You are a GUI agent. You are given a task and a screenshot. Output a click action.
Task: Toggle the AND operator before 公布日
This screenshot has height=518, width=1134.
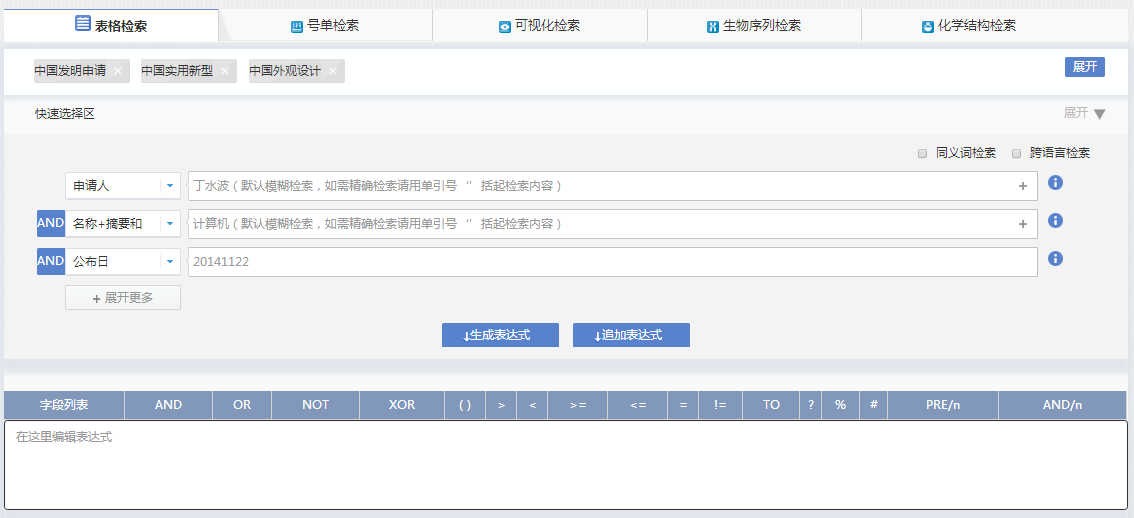click(50, 262)
